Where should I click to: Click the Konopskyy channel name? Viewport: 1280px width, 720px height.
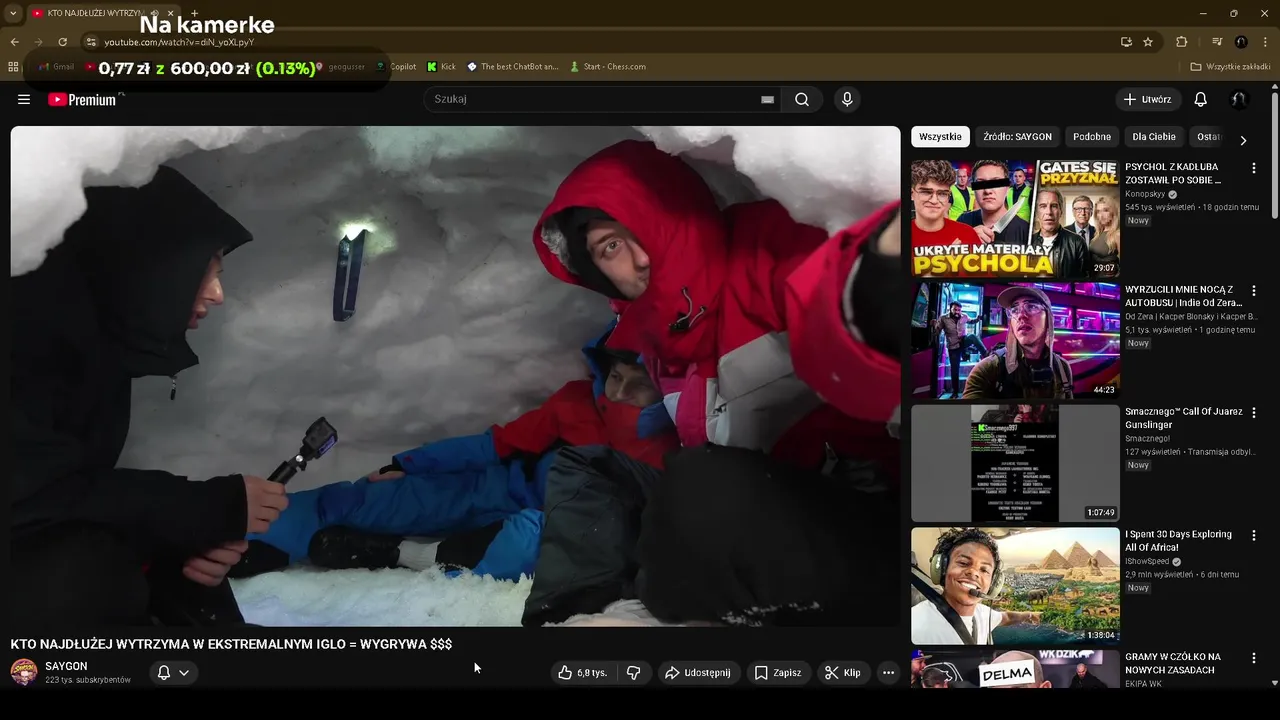[1145, 194]
